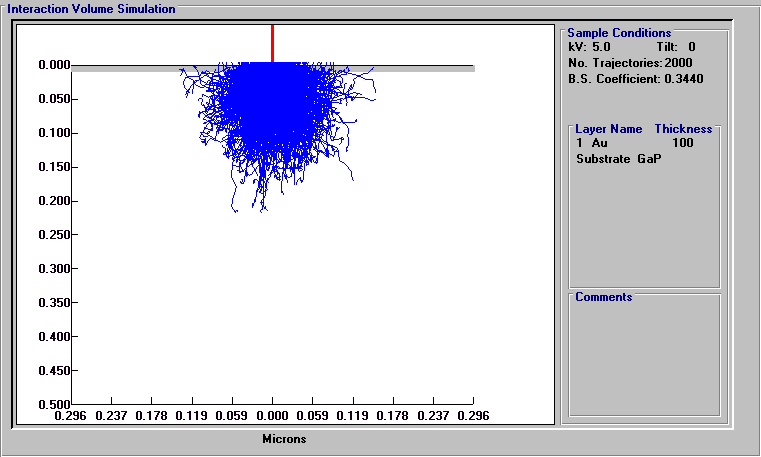761x457 pixels.
Task: Click the gray Au surface layer band
Action: pos(273,69)
